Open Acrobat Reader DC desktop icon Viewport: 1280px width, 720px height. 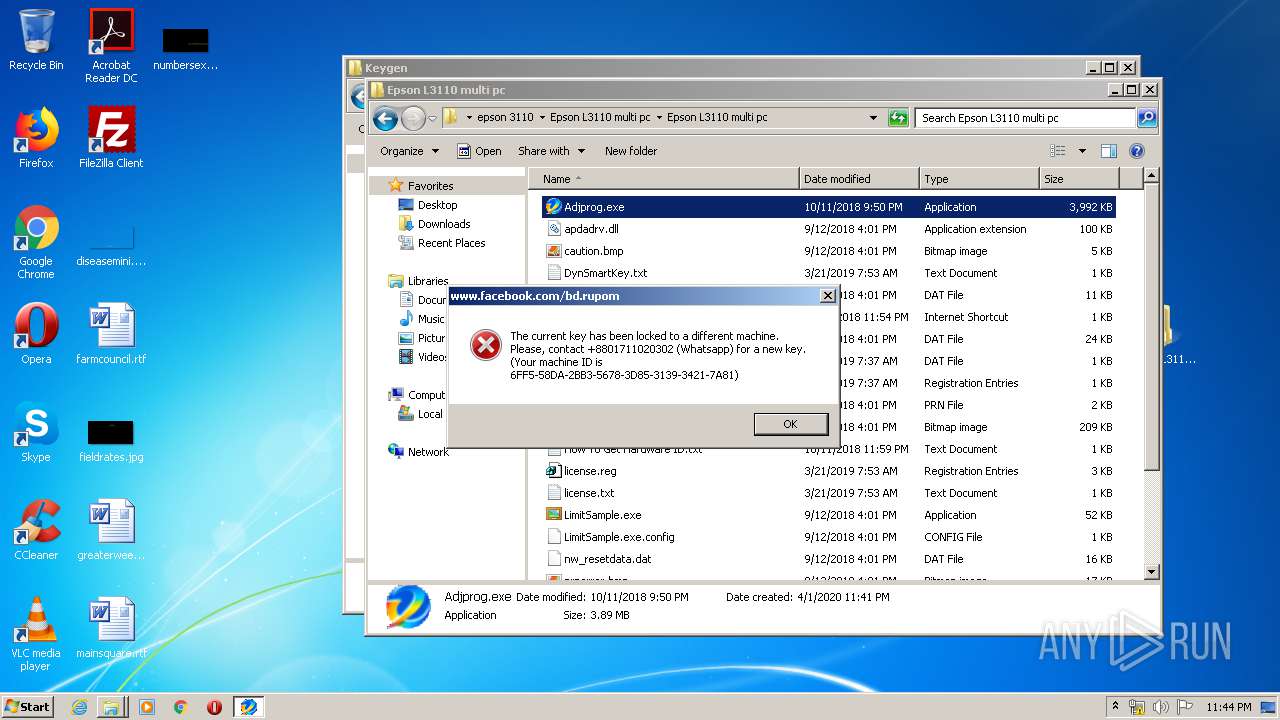click(x=111, y=46)
